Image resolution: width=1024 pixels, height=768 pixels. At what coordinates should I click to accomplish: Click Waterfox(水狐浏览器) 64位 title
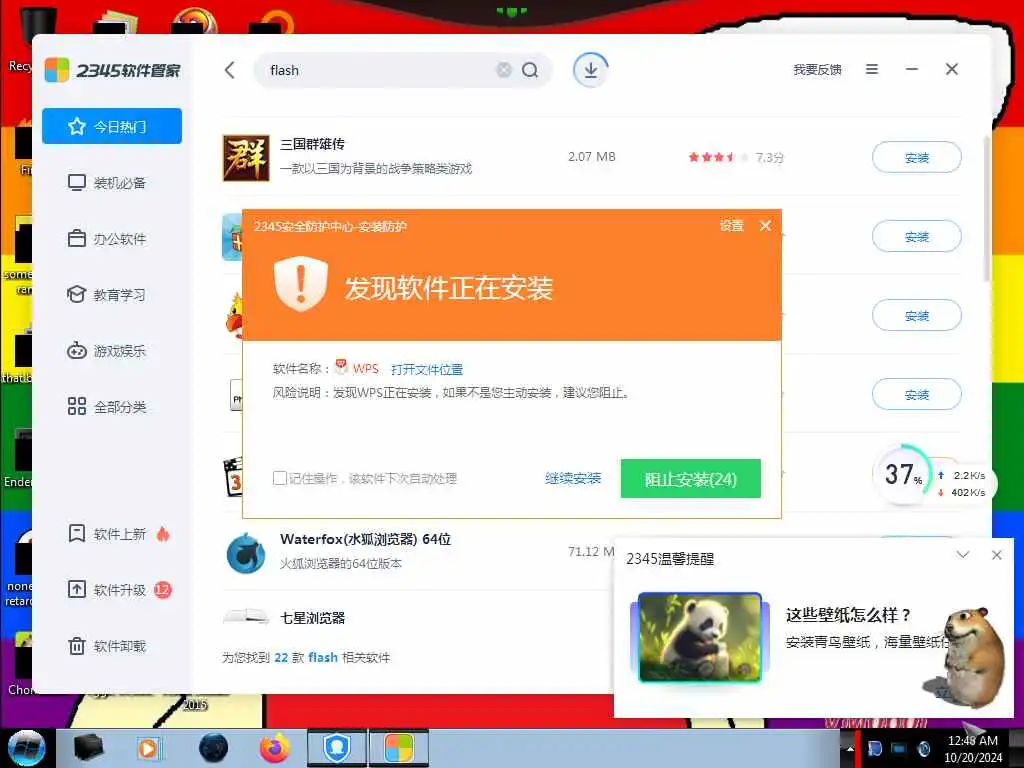(365, 539)
